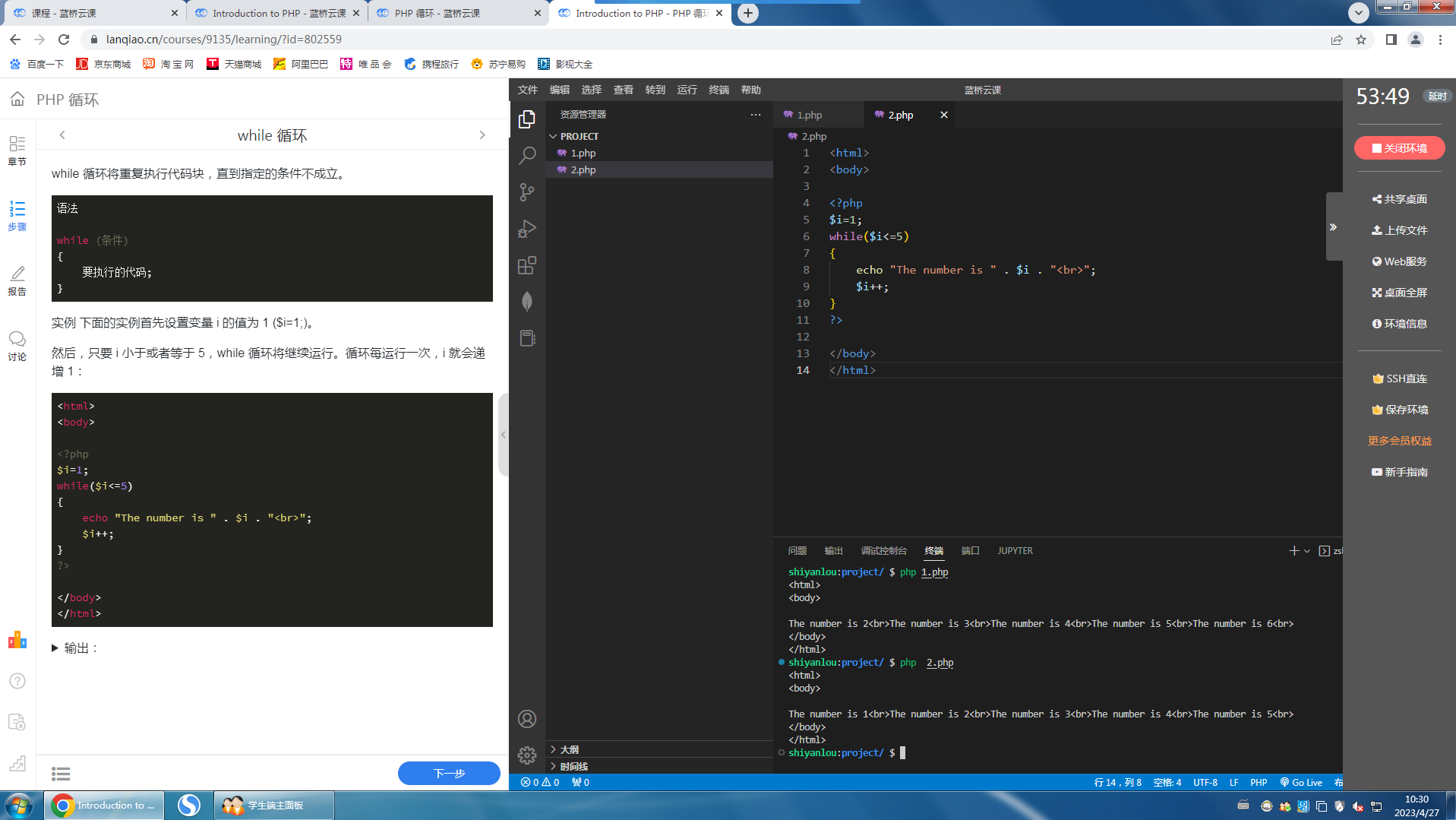
Task: Click the course home icon
Action: click(17, 100)
